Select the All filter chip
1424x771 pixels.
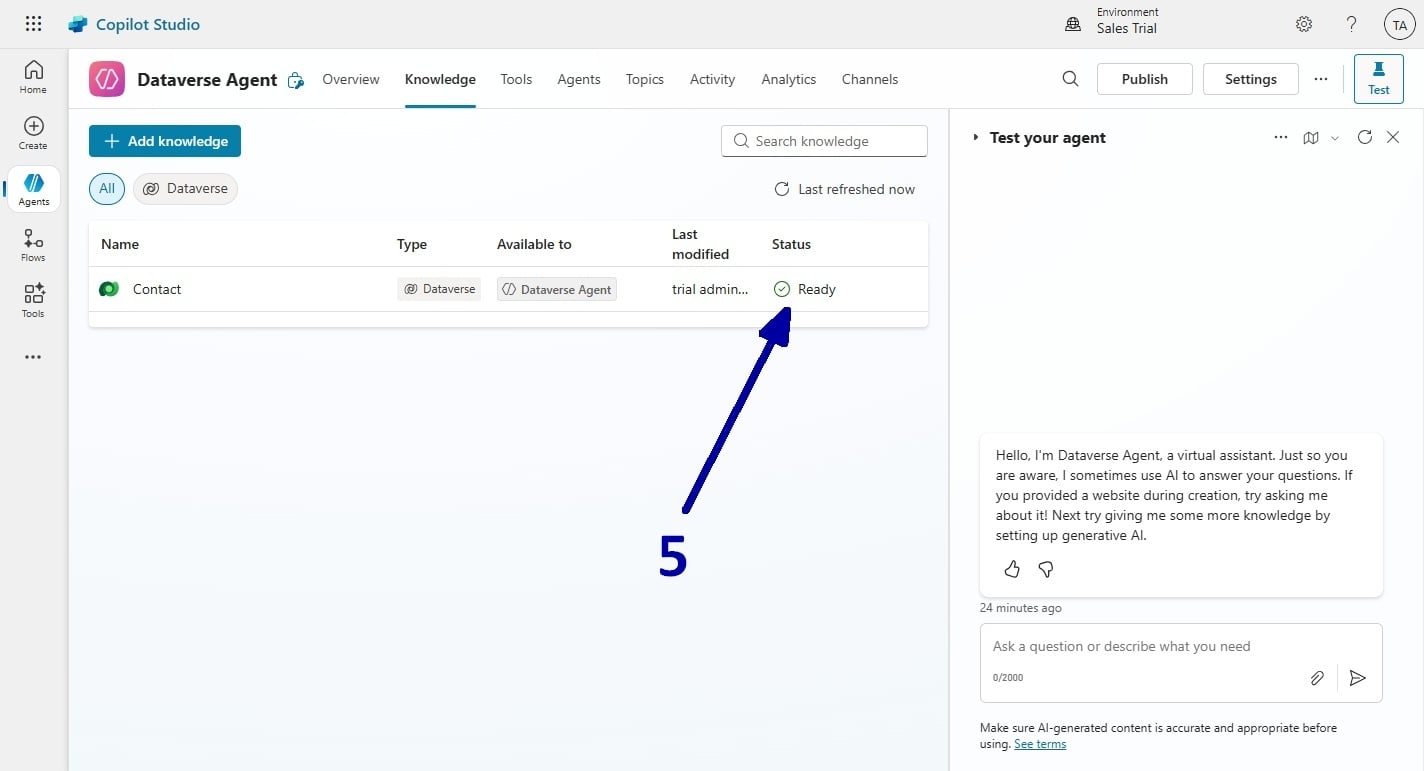(x=107, y=188)
